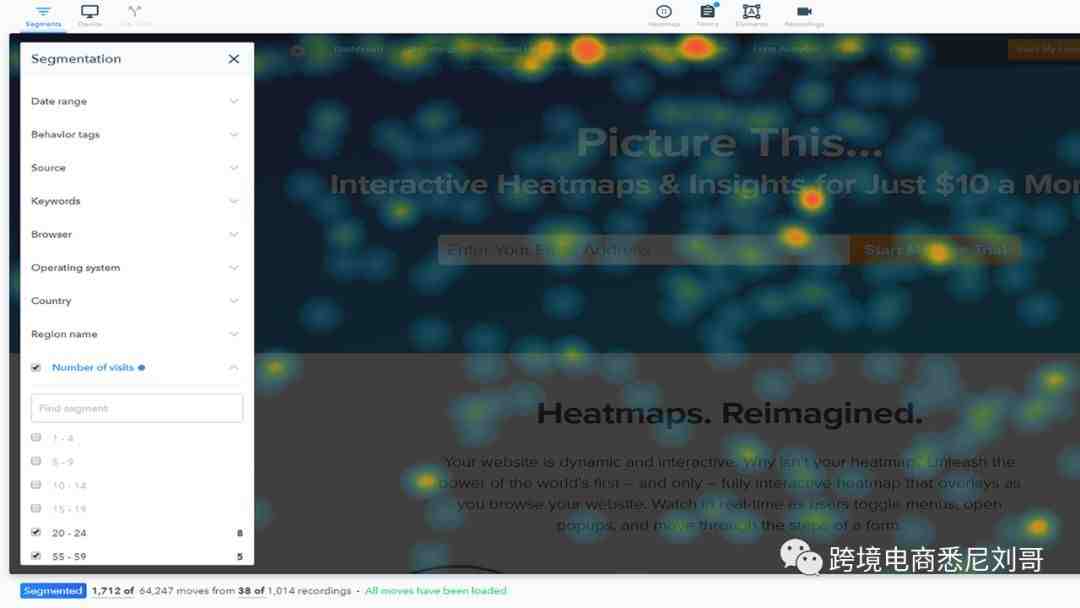Screen dimensions: 1080x608
Task: Check the 15 - 19 visits segment
Action: pos(36,508)
